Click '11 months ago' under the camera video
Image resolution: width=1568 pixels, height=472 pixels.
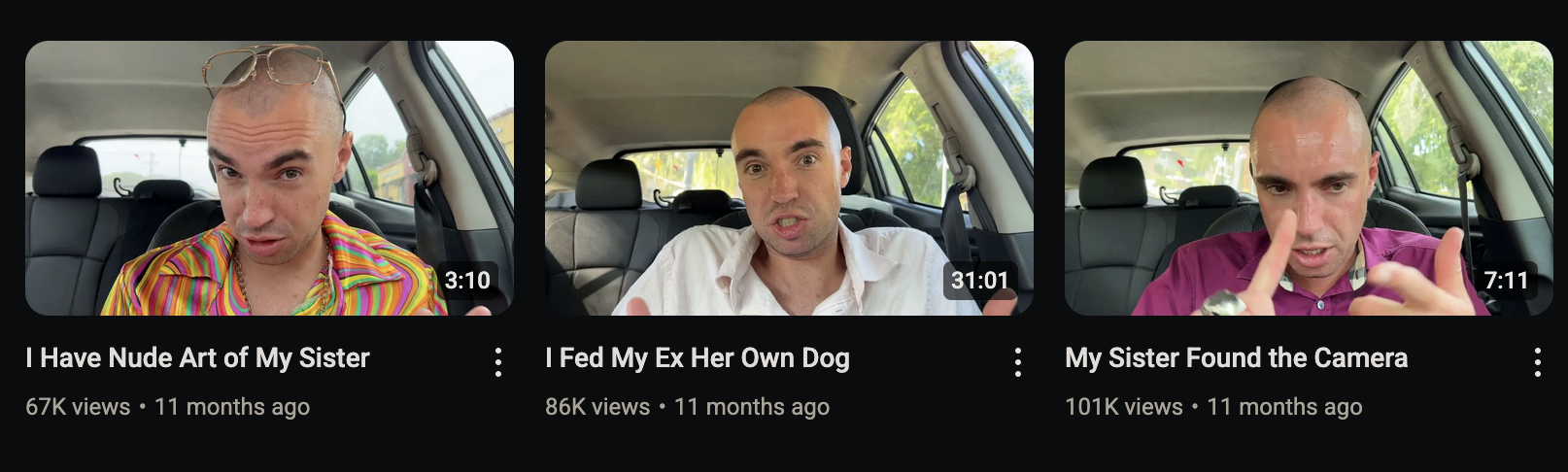(x=1284, y=407)
